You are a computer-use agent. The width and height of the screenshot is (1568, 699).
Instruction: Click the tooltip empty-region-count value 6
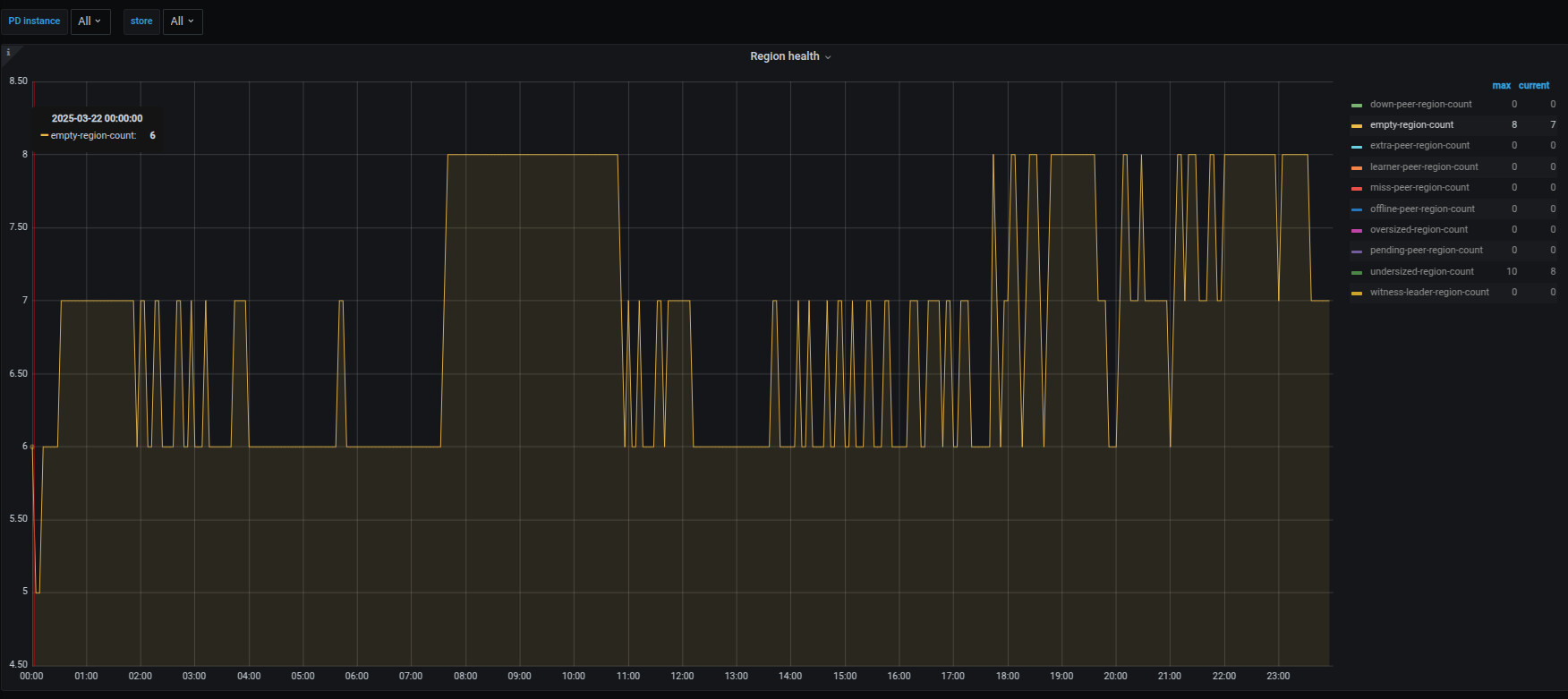pos(152,136)
